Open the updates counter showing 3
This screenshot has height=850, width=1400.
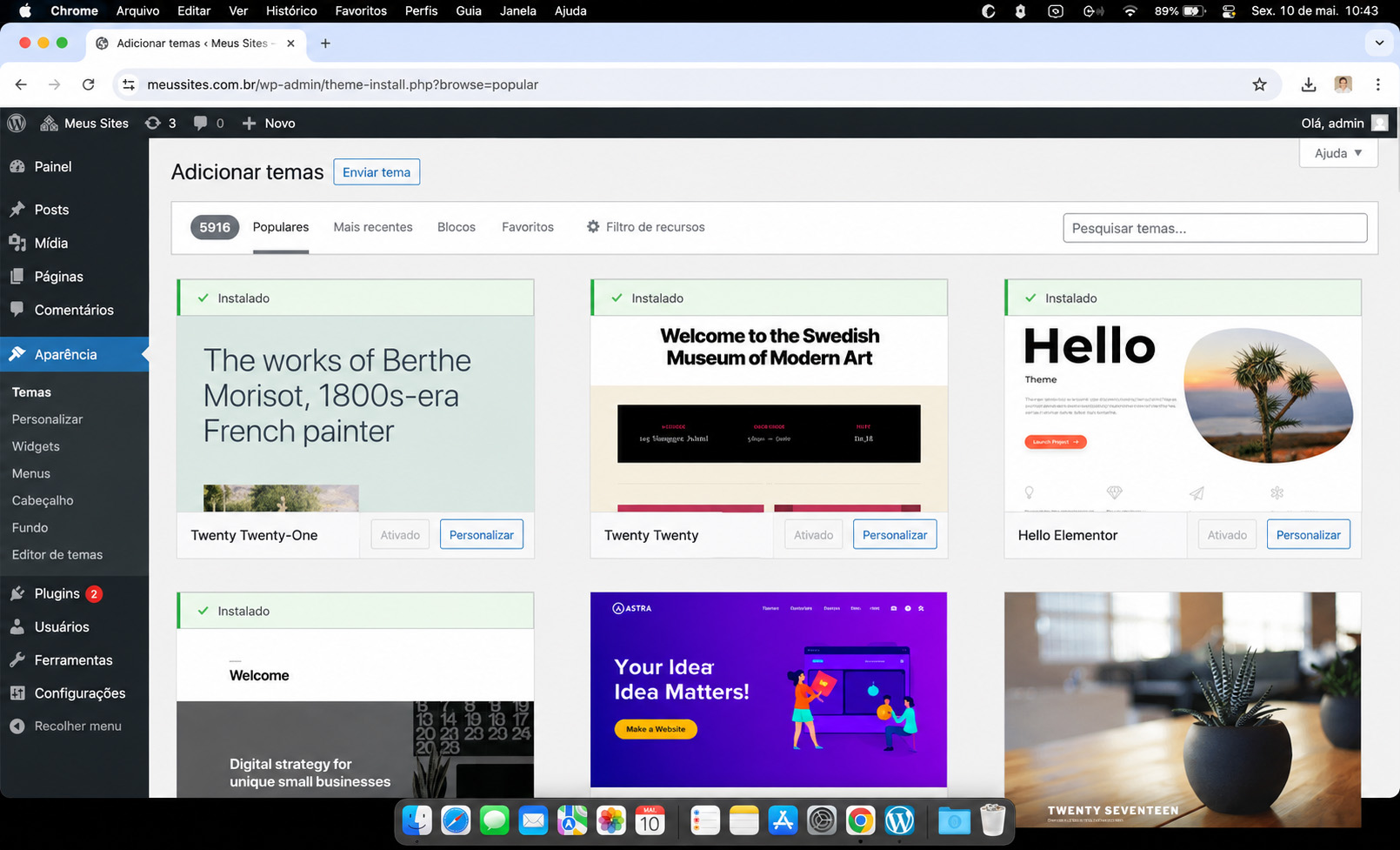tap(161, 123)
